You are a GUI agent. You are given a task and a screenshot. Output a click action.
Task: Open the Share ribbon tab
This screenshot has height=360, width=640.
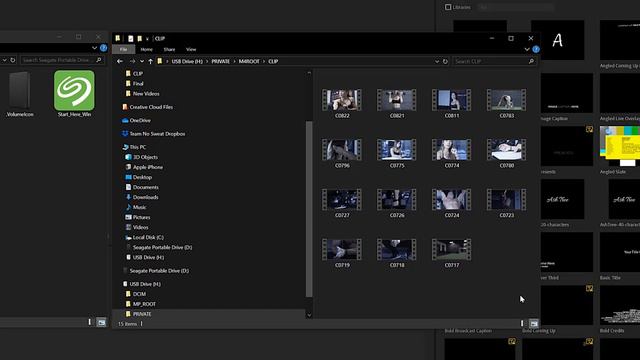tap(169, 49)
